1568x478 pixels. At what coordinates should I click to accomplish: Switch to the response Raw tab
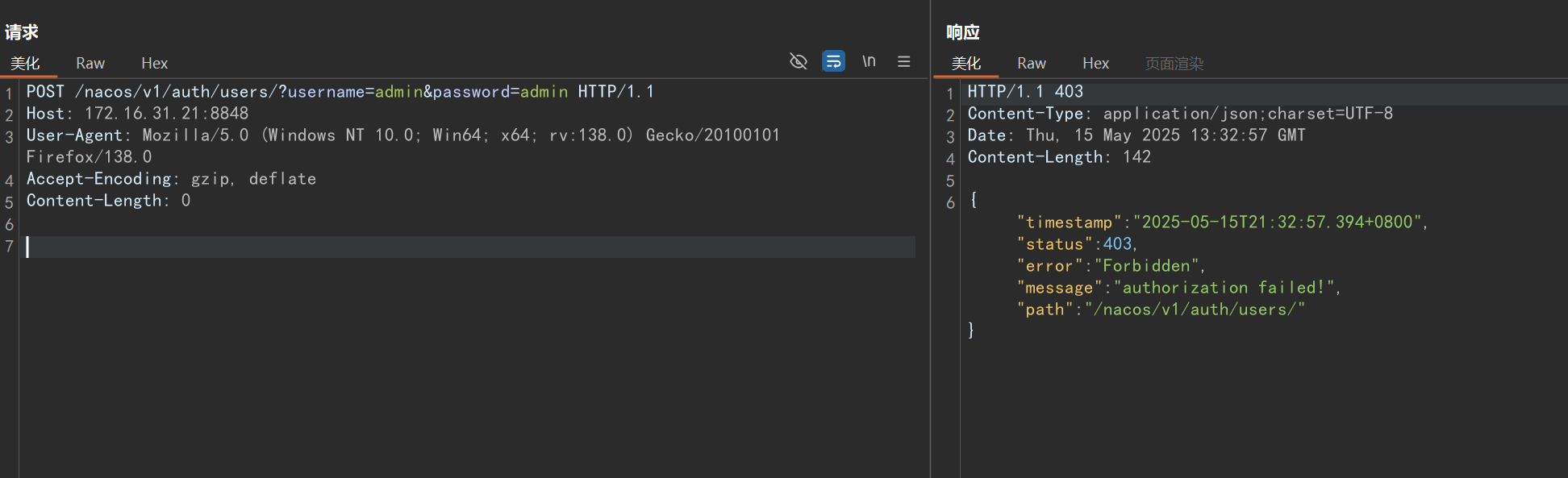tap(1031, 63)
